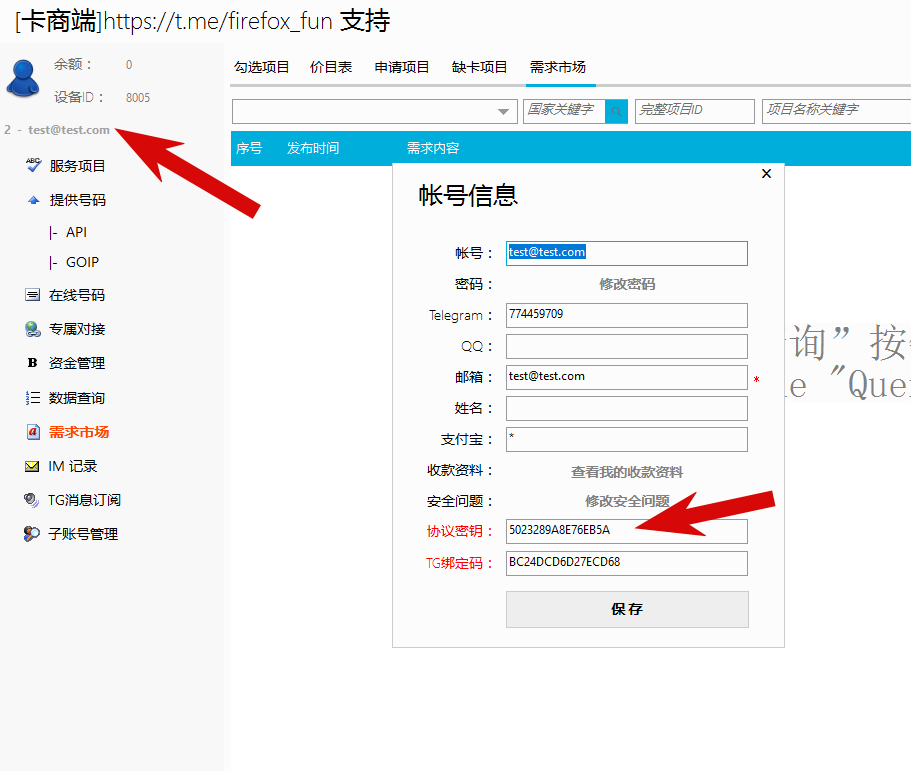The width and height of the screenshot is (911, 771).
Task: Click the 数据查询 numbered list icon
Action: 33,398
